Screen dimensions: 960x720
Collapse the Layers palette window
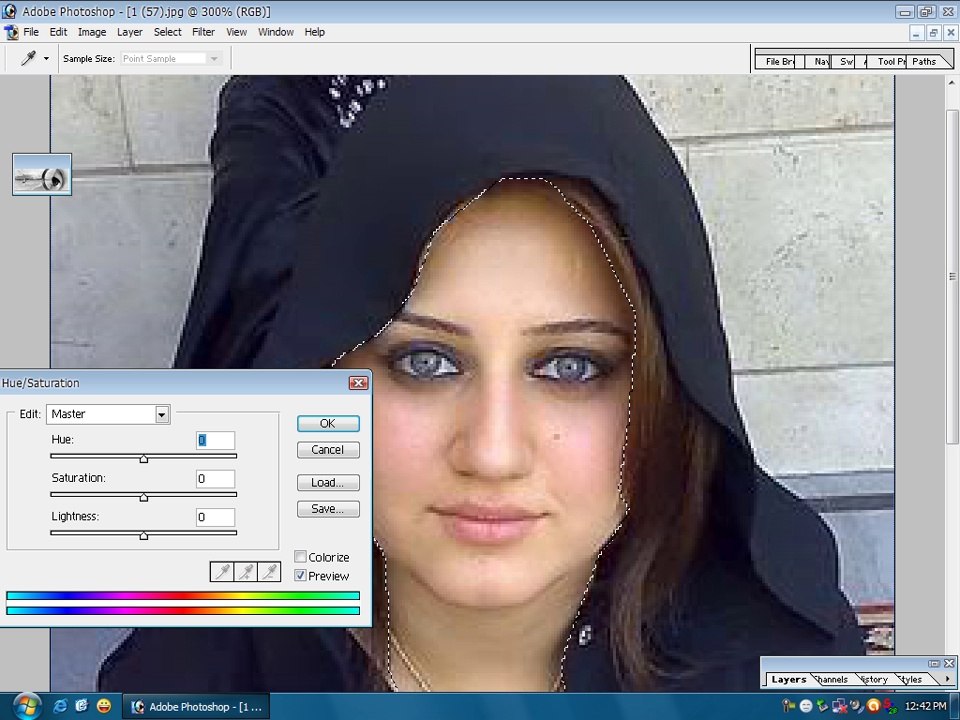pos(933,663)
